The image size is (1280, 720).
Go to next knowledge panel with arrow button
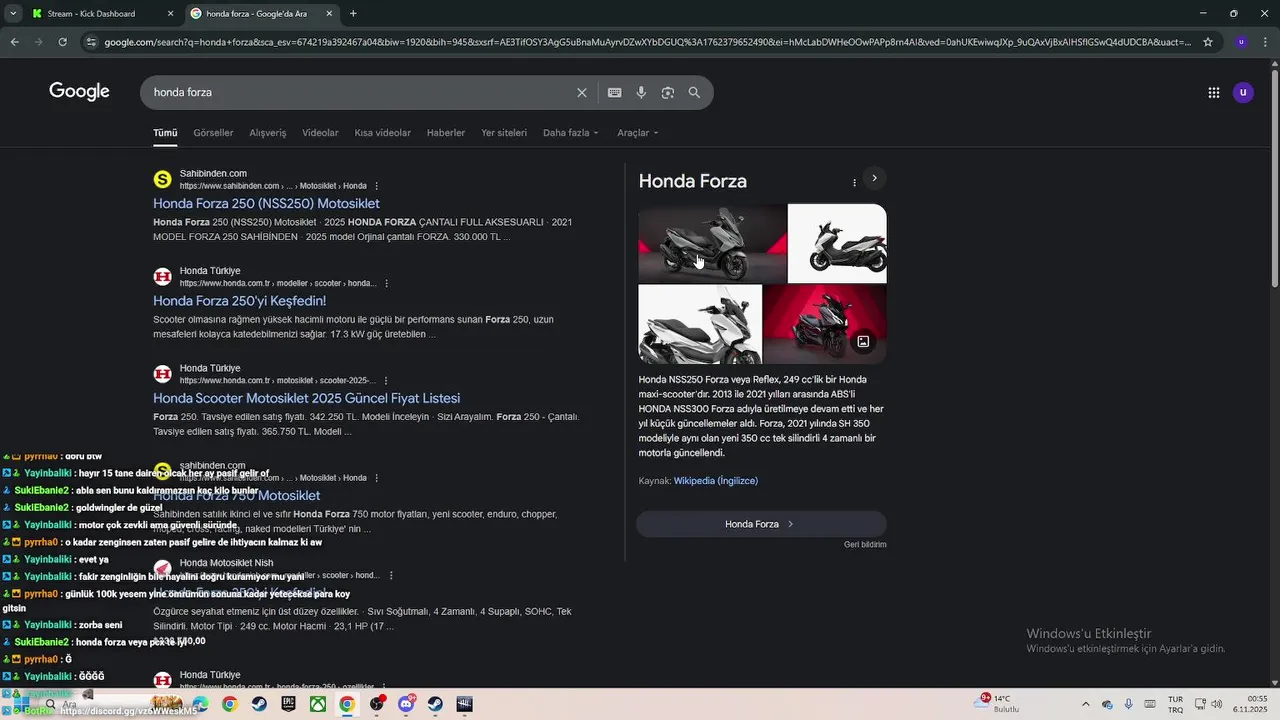(874, 178)
